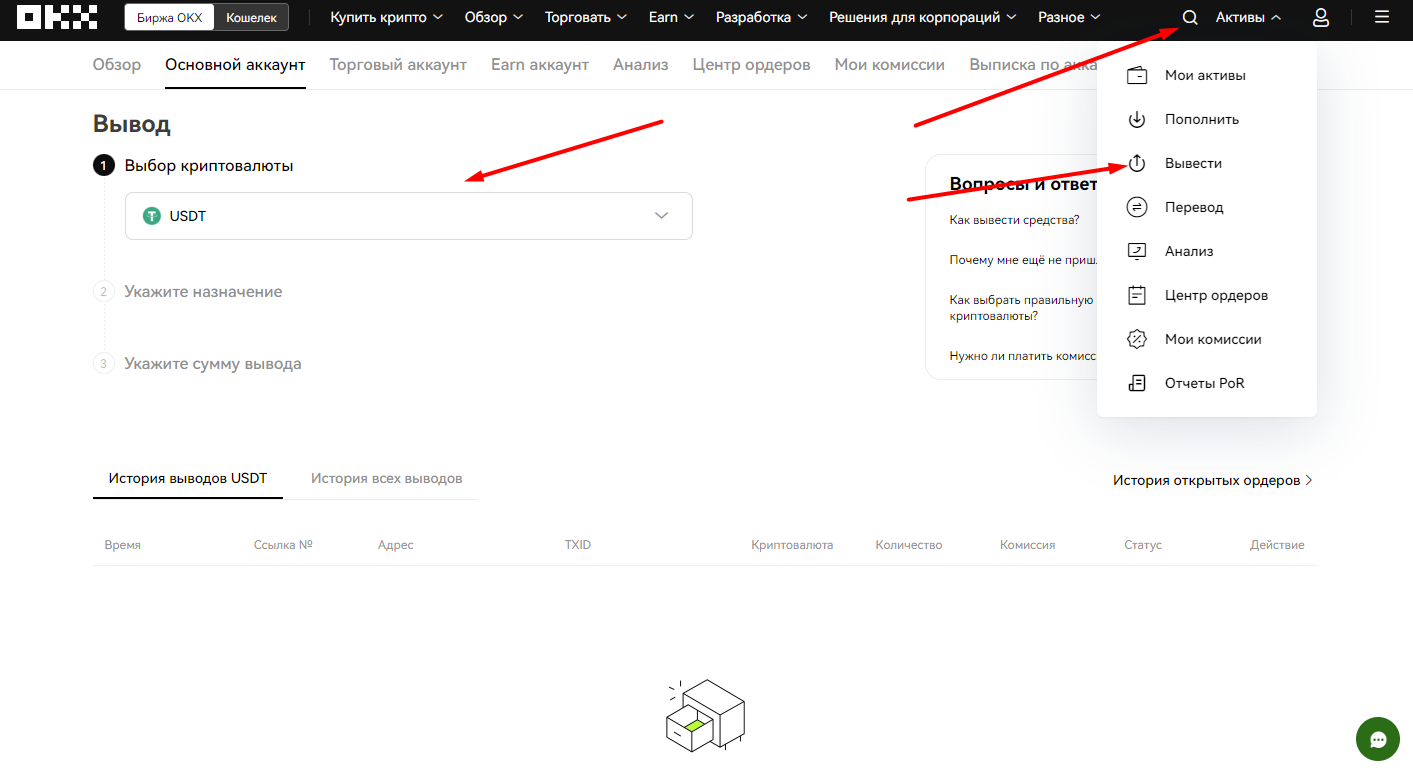Click the Криптовалюта column header
Screen dimensions: 1413x768
click(x=792, y=545)
